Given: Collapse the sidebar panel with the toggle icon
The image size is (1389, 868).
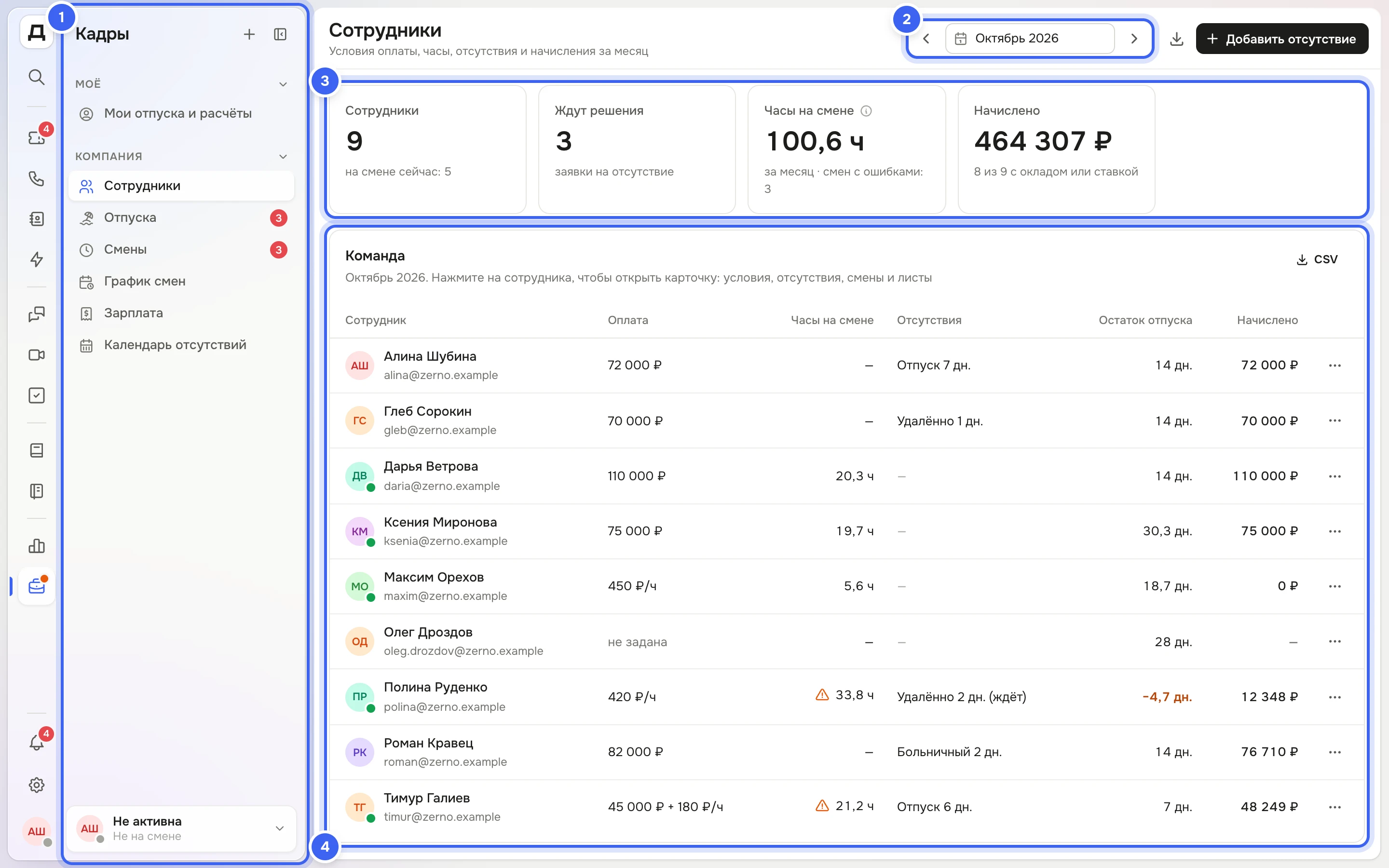Looking at the screenshot, I should (x=280, y=34).
